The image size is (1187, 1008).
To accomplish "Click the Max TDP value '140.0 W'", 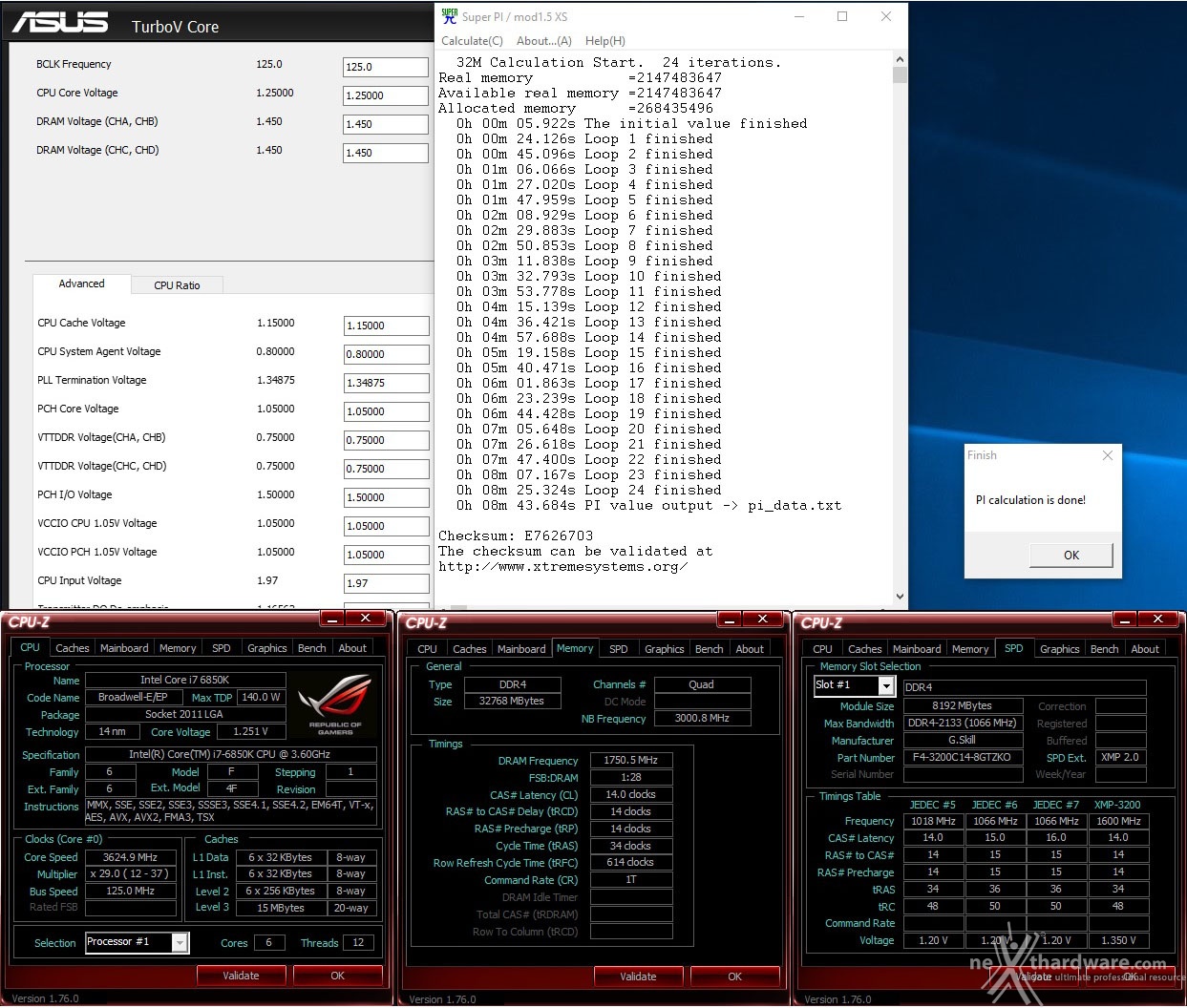I will pyautogui.click(x=262, y=697).
